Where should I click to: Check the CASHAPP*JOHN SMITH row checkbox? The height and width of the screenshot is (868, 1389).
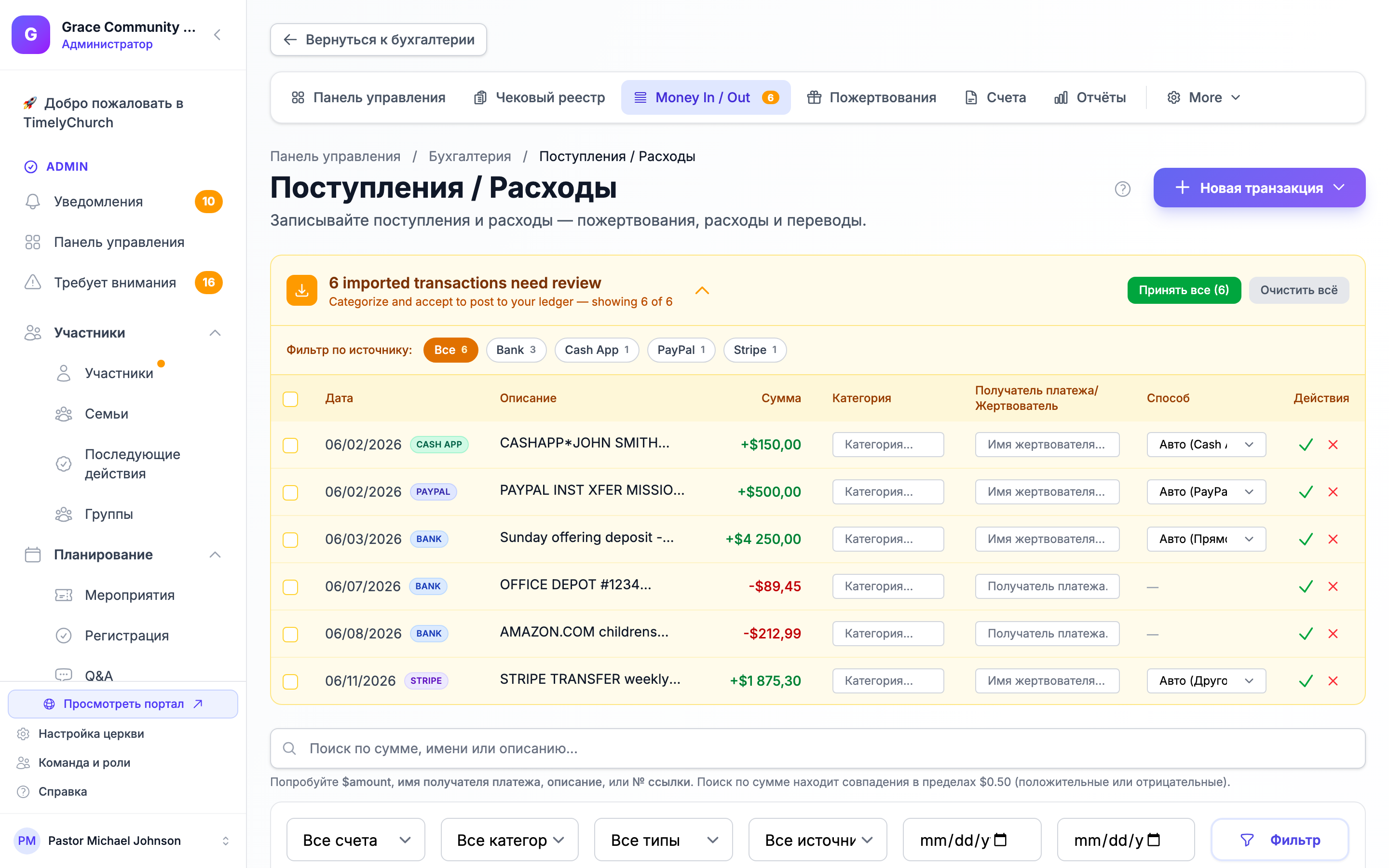[290, 446]
